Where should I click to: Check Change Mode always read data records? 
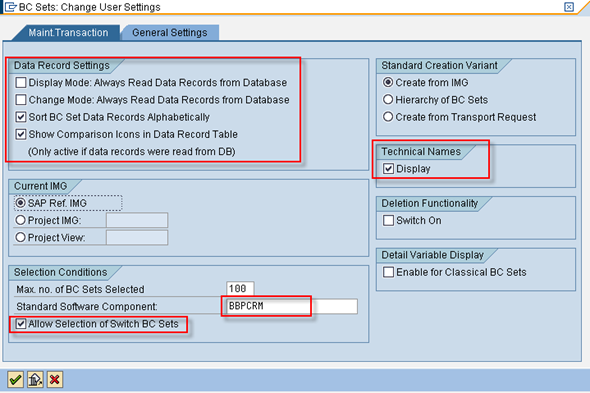(21, 100)
